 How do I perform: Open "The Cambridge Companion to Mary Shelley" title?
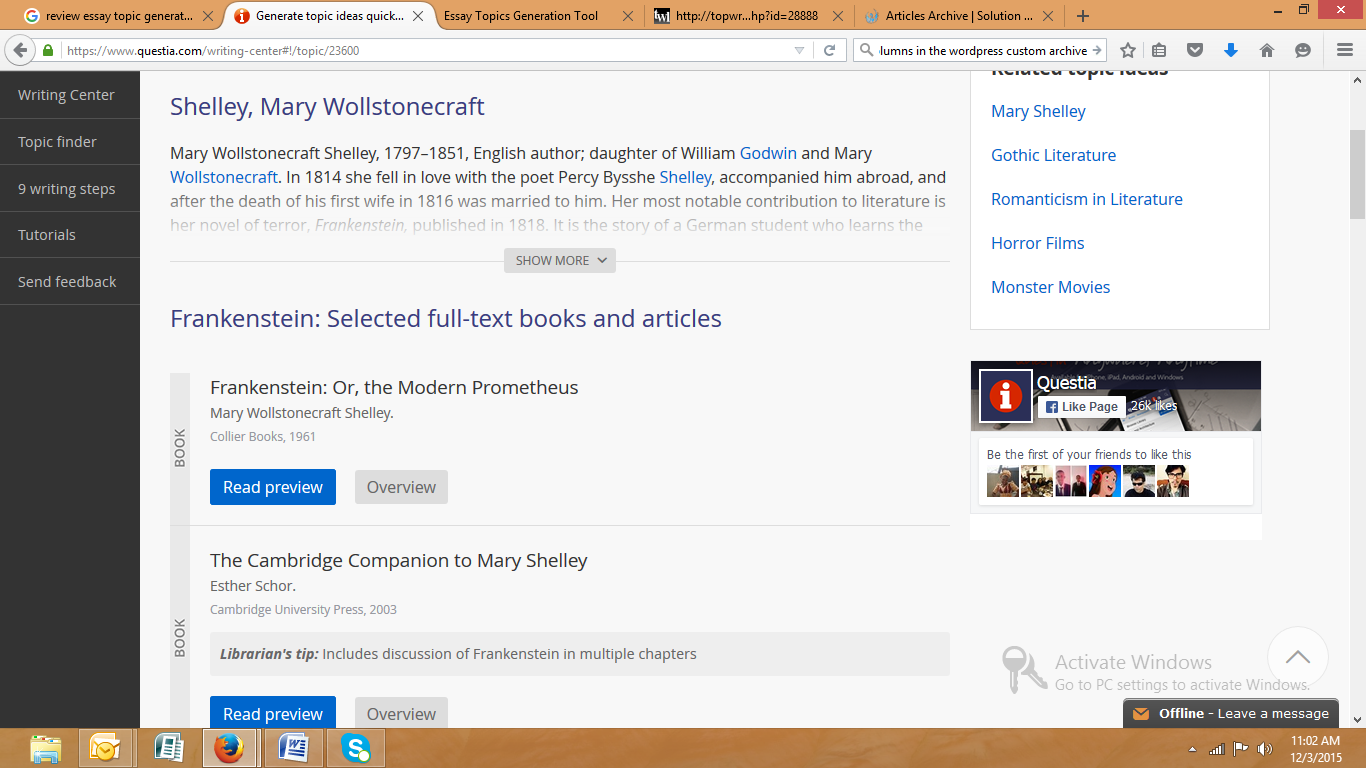[399, 560]
